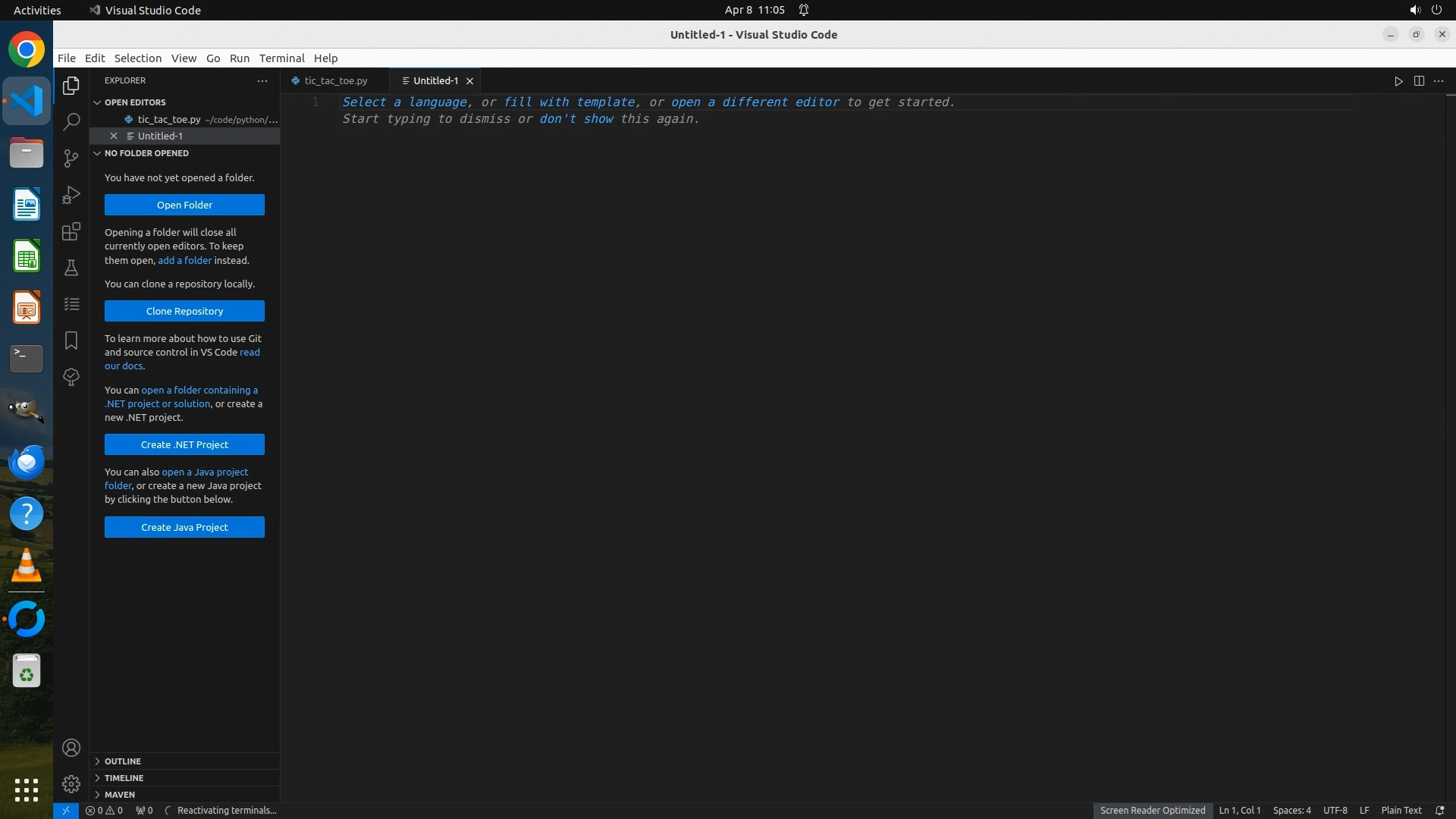Collapse the Open Editors section
Viewport: 1456px width, 819px height.
[135, 102]
